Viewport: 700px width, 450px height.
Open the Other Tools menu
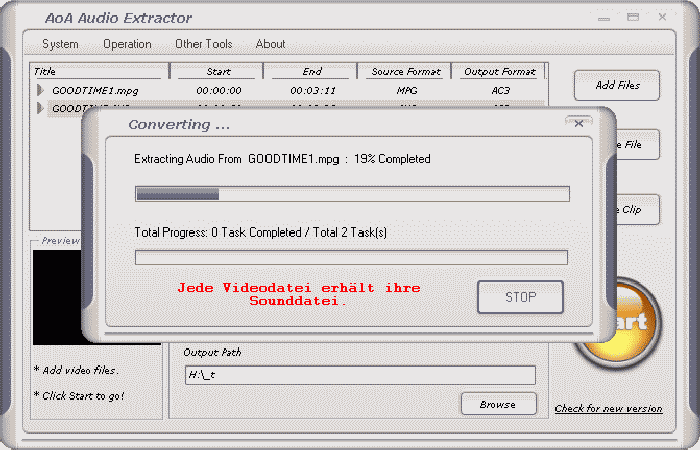click(x=203, y=44)
